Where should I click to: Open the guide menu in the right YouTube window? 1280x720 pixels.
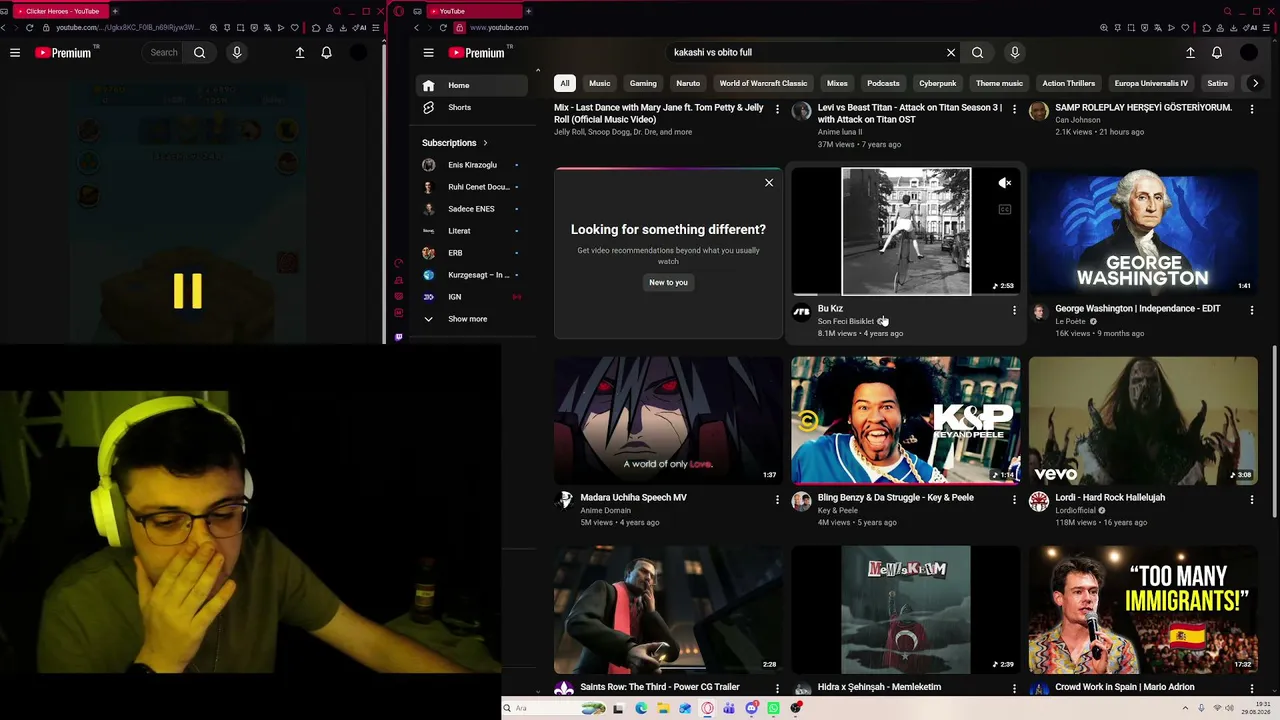click(x=428, y=53)
